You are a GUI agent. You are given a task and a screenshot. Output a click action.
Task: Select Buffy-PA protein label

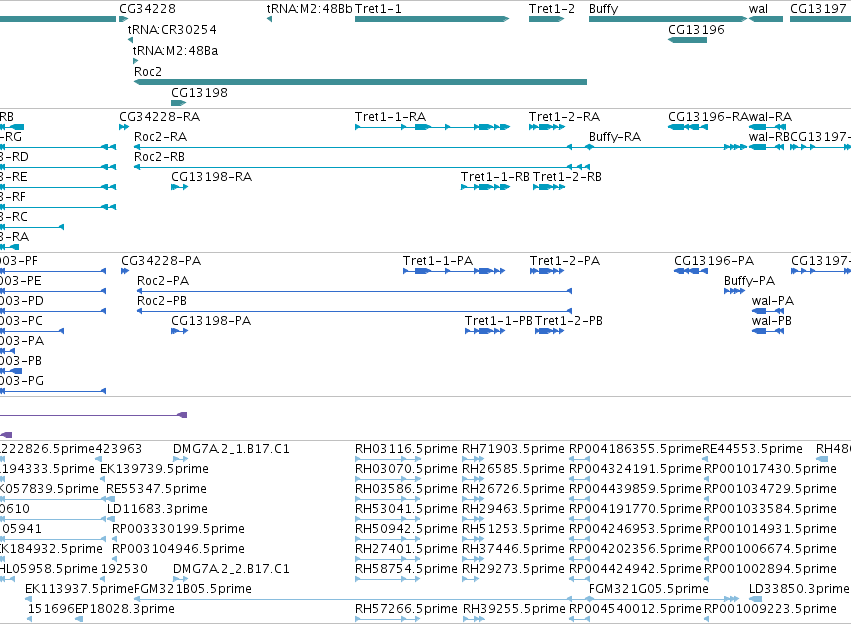coord(750,281)
